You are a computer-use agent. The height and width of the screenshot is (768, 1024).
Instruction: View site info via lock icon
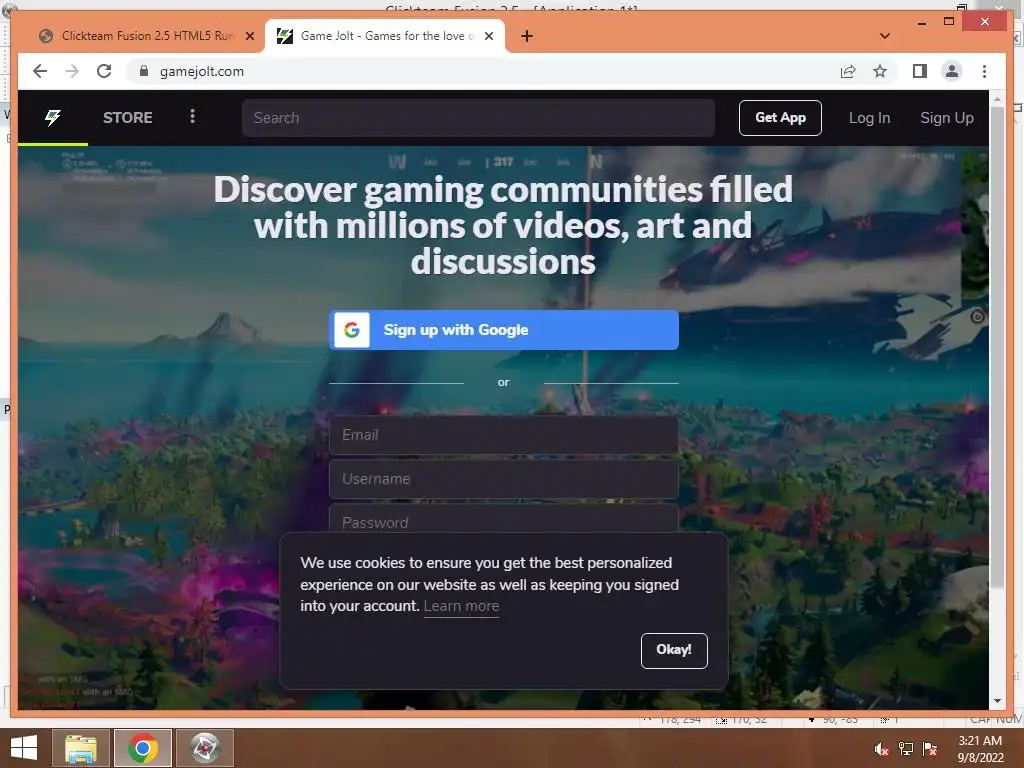(144, 71)
